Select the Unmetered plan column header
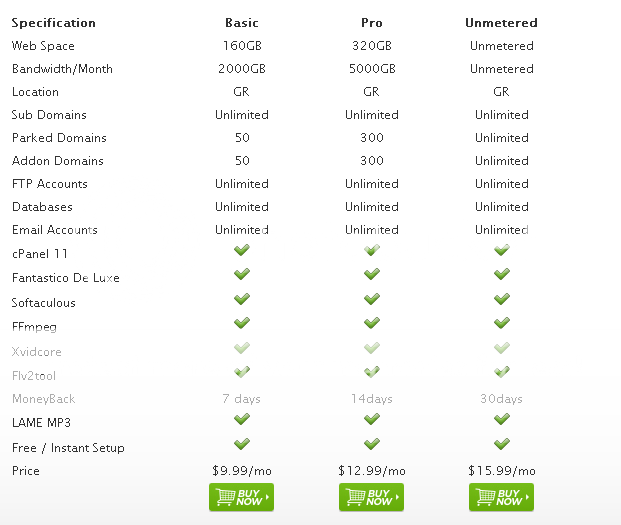This screenshot has height=525, width=621. (x=502, y=22)
